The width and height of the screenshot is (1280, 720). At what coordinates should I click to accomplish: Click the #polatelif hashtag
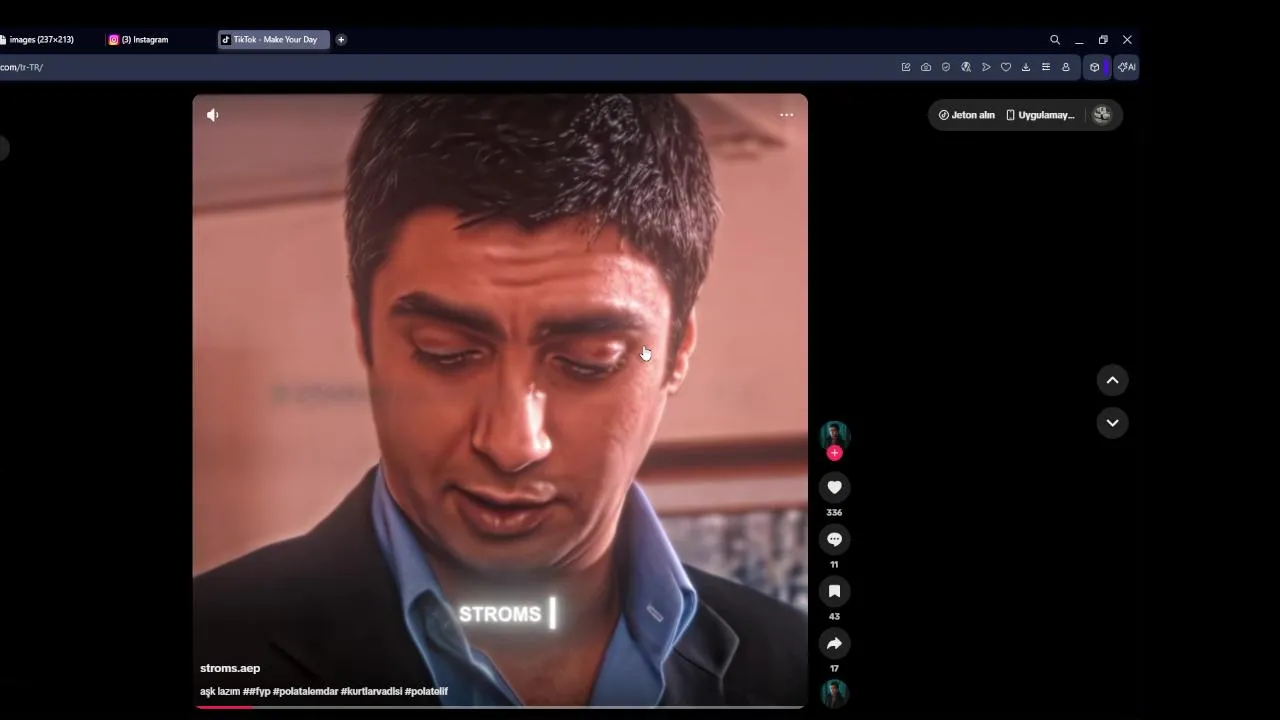tap(426, 691)
